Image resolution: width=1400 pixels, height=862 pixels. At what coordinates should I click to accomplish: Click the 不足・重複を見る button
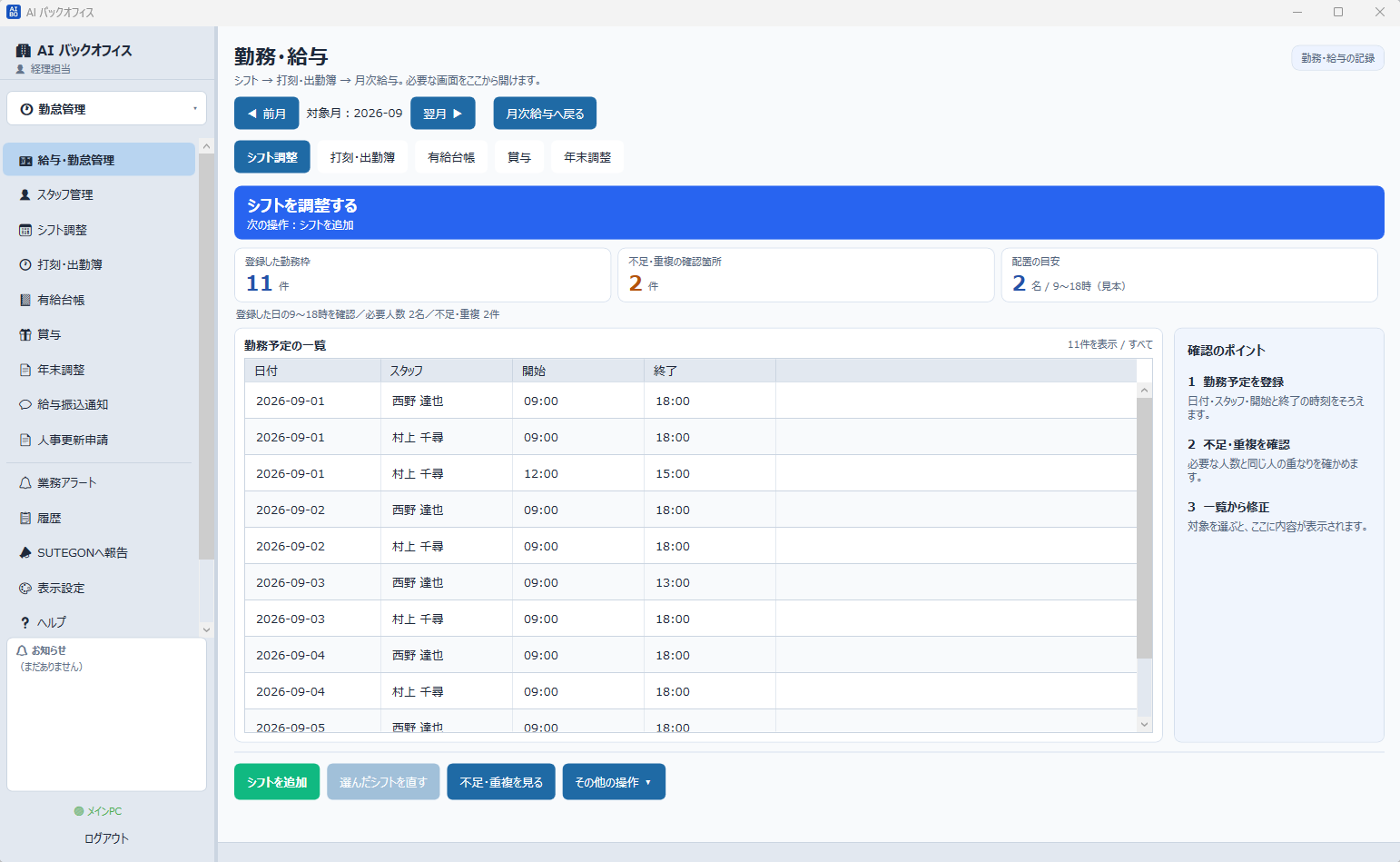pyautogui.click(x=501, y=782)
